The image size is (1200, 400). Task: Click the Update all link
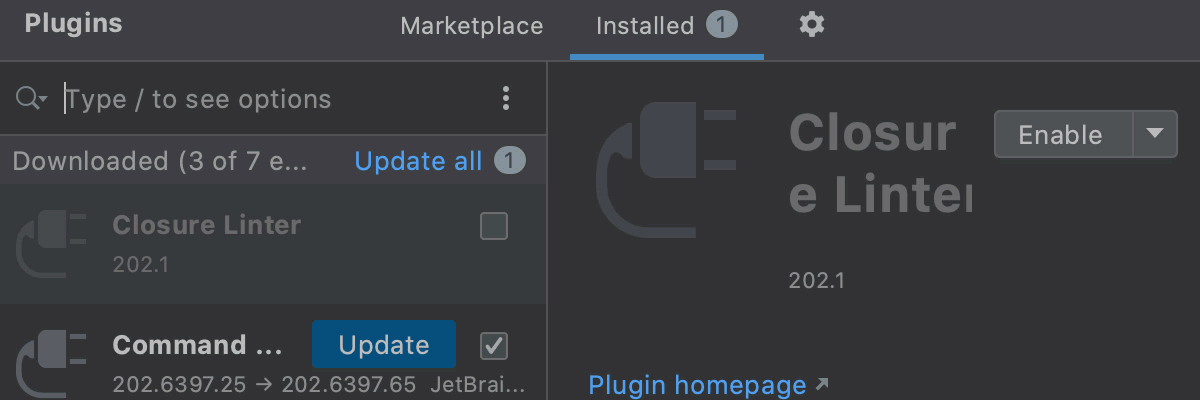pos(419,161)
